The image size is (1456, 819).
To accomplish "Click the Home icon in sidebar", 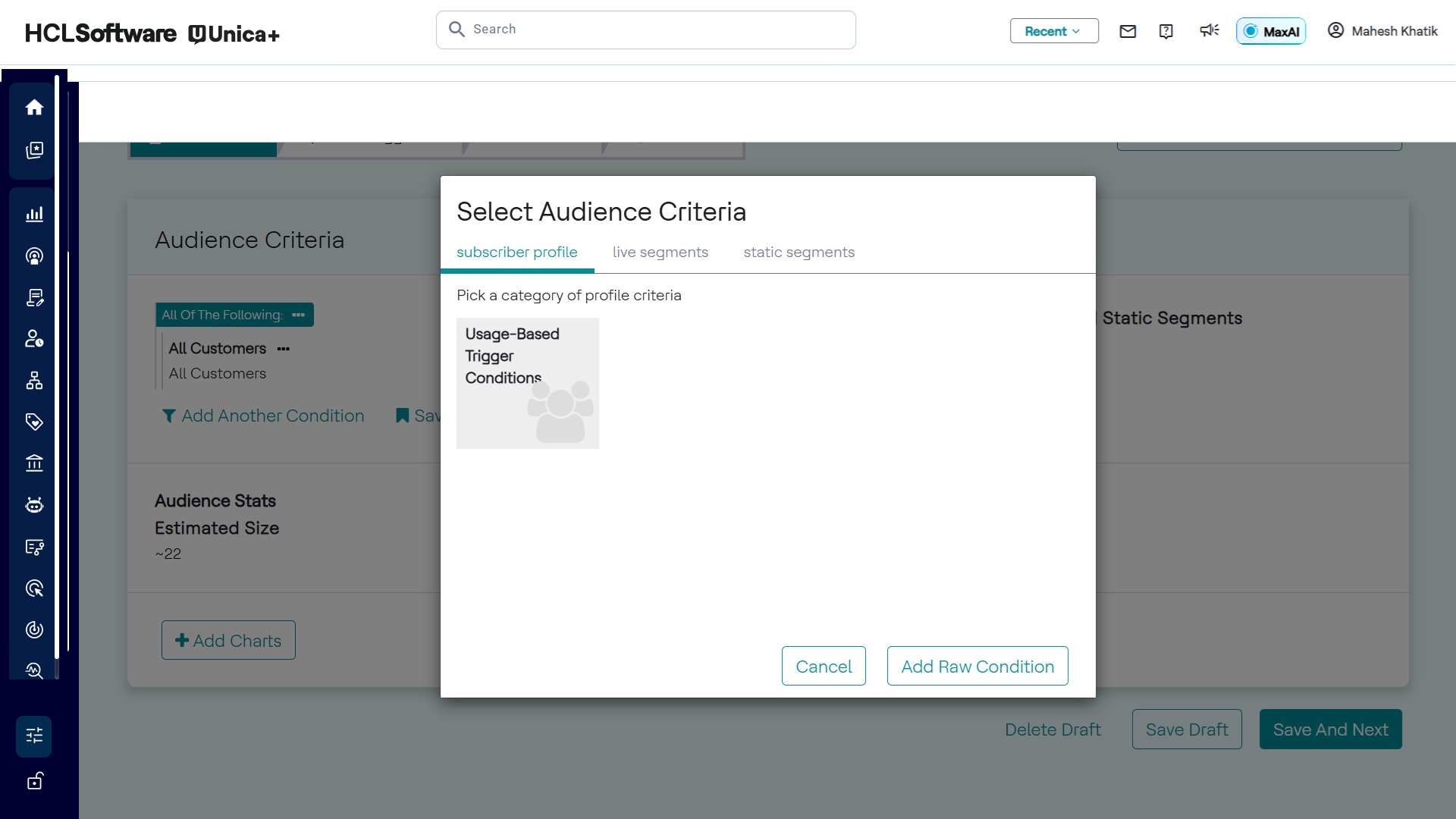I will (34, 108).
